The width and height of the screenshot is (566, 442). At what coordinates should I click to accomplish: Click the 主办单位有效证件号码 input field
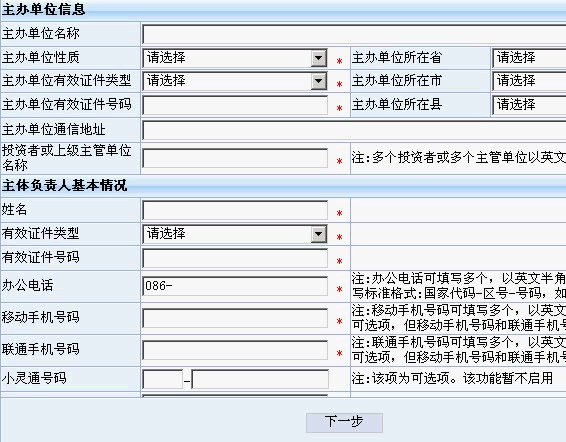tap(235, 105)
